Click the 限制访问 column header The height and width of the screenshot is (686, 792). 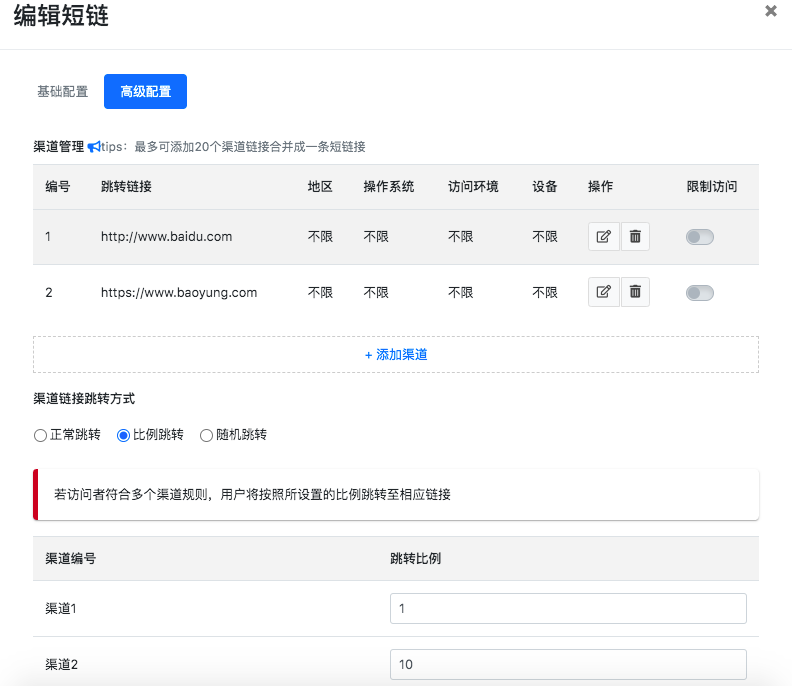coord(711,187)
